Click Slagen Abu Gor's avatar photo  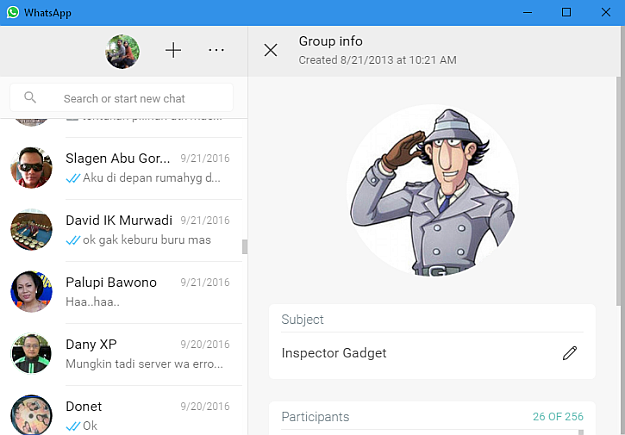click(31, 167)
